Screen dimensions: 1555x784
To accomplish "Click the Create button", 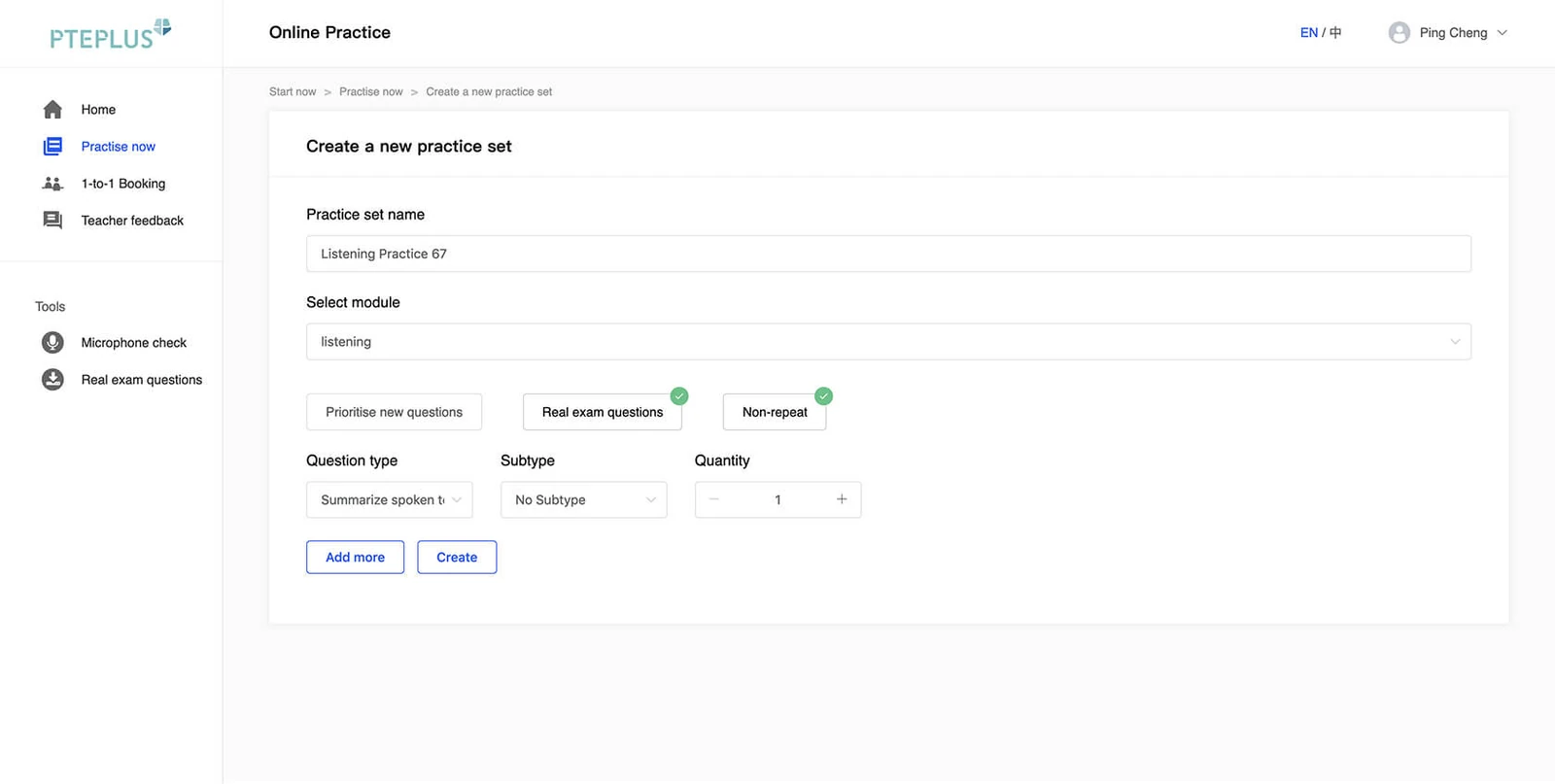I will [x=457, y=558].
